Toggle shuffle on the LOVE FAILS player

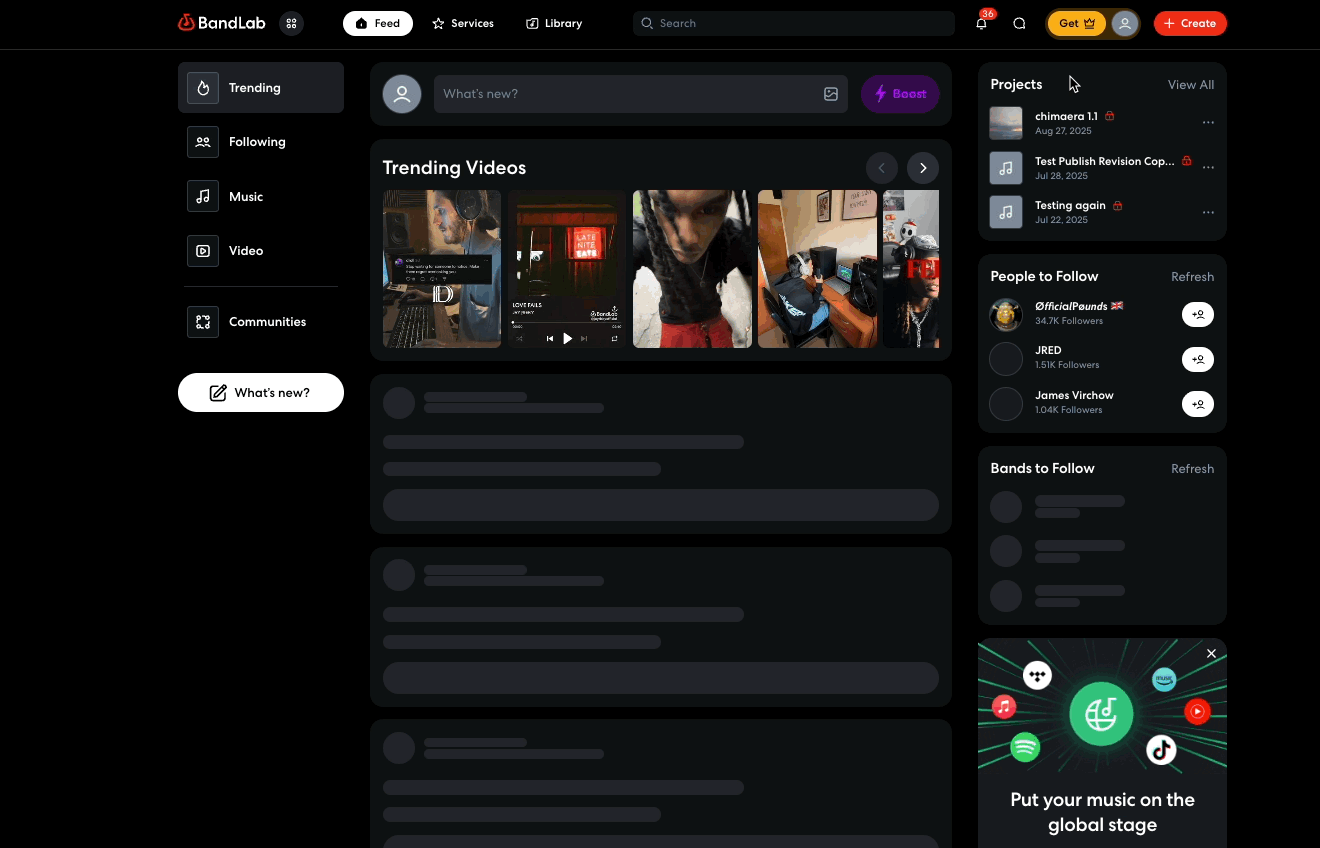(519, 338)
